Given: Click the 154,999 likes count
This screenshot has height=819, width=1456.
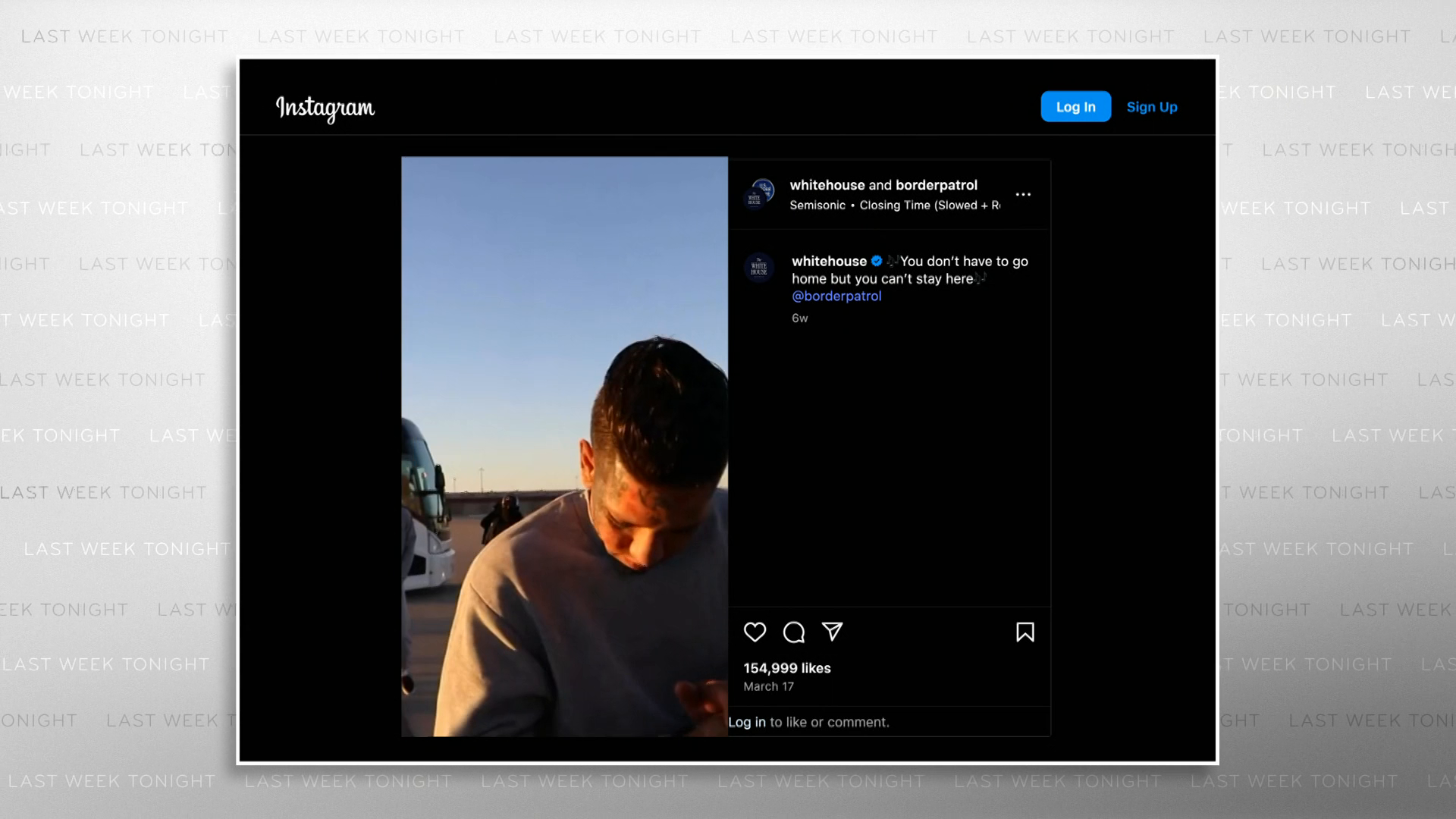Looking at the screenshot, I should 786,668.
